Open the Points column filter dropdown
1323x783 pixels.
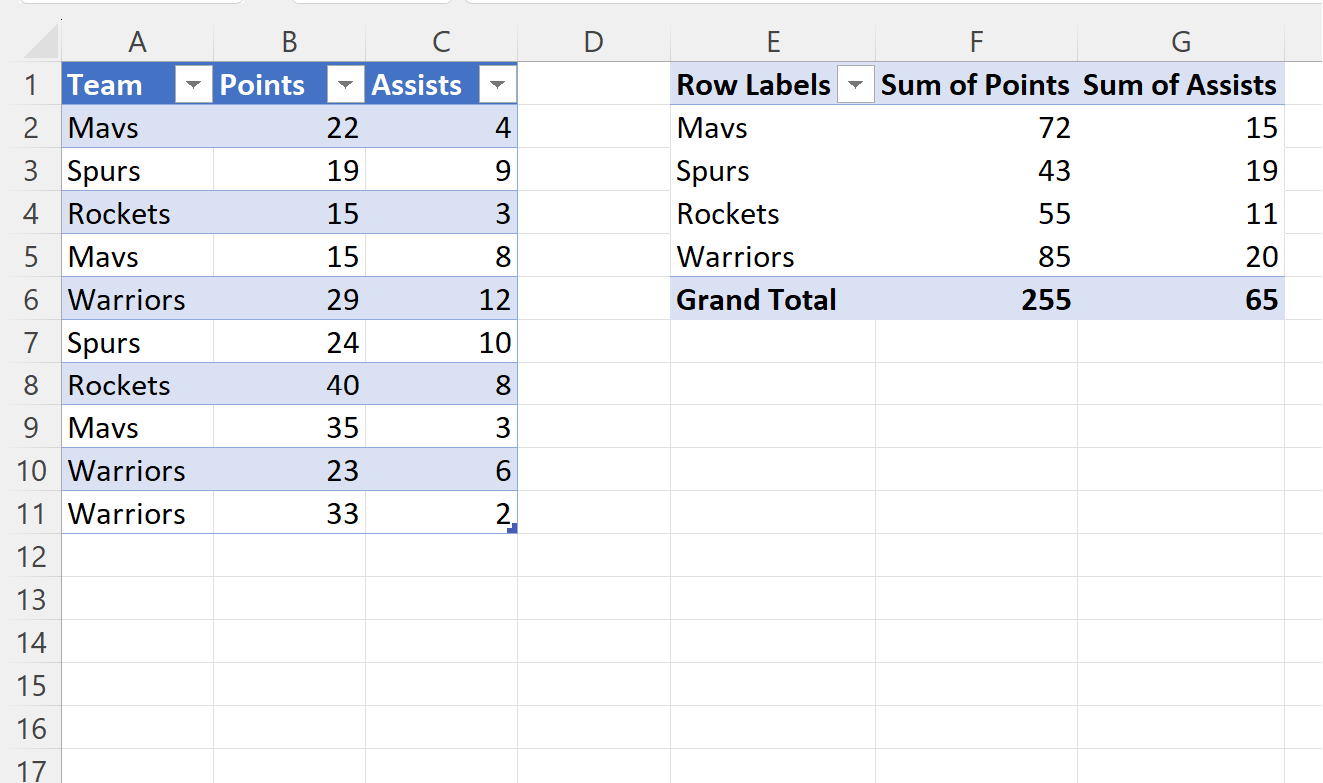tap(346, 86)
